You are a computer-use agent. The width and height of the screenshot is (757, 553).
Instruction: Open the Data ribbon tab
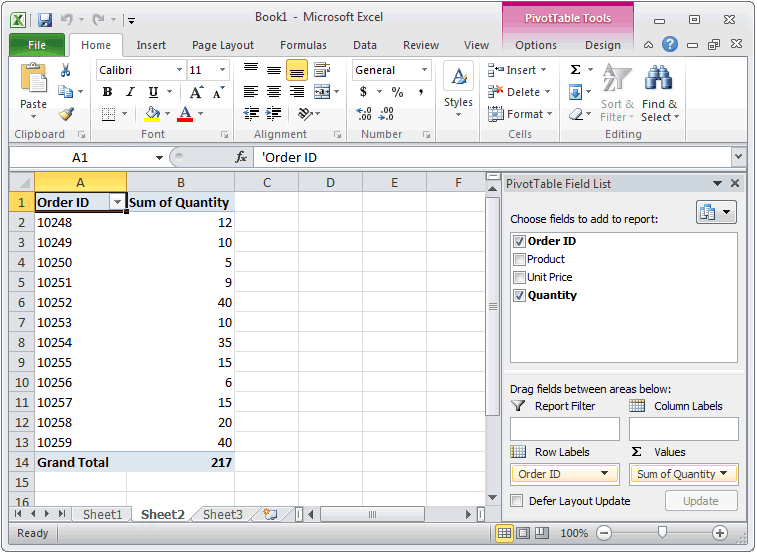(x=364, y=45)
